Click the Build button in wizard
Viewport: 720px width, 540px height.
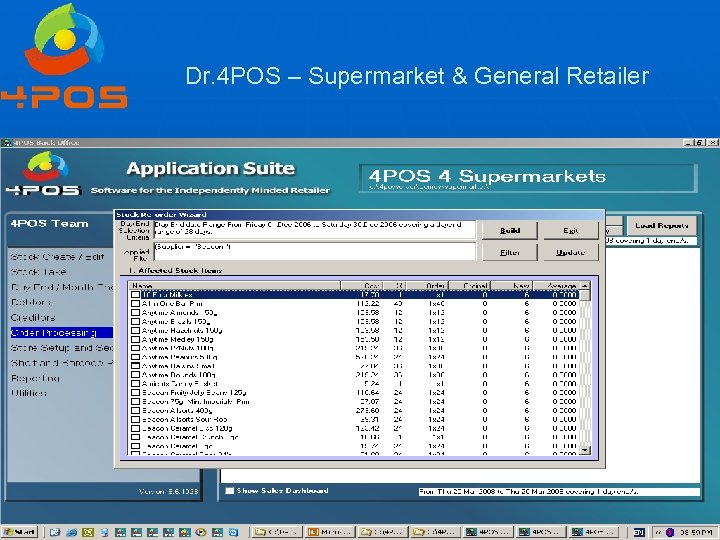(510, 231)
